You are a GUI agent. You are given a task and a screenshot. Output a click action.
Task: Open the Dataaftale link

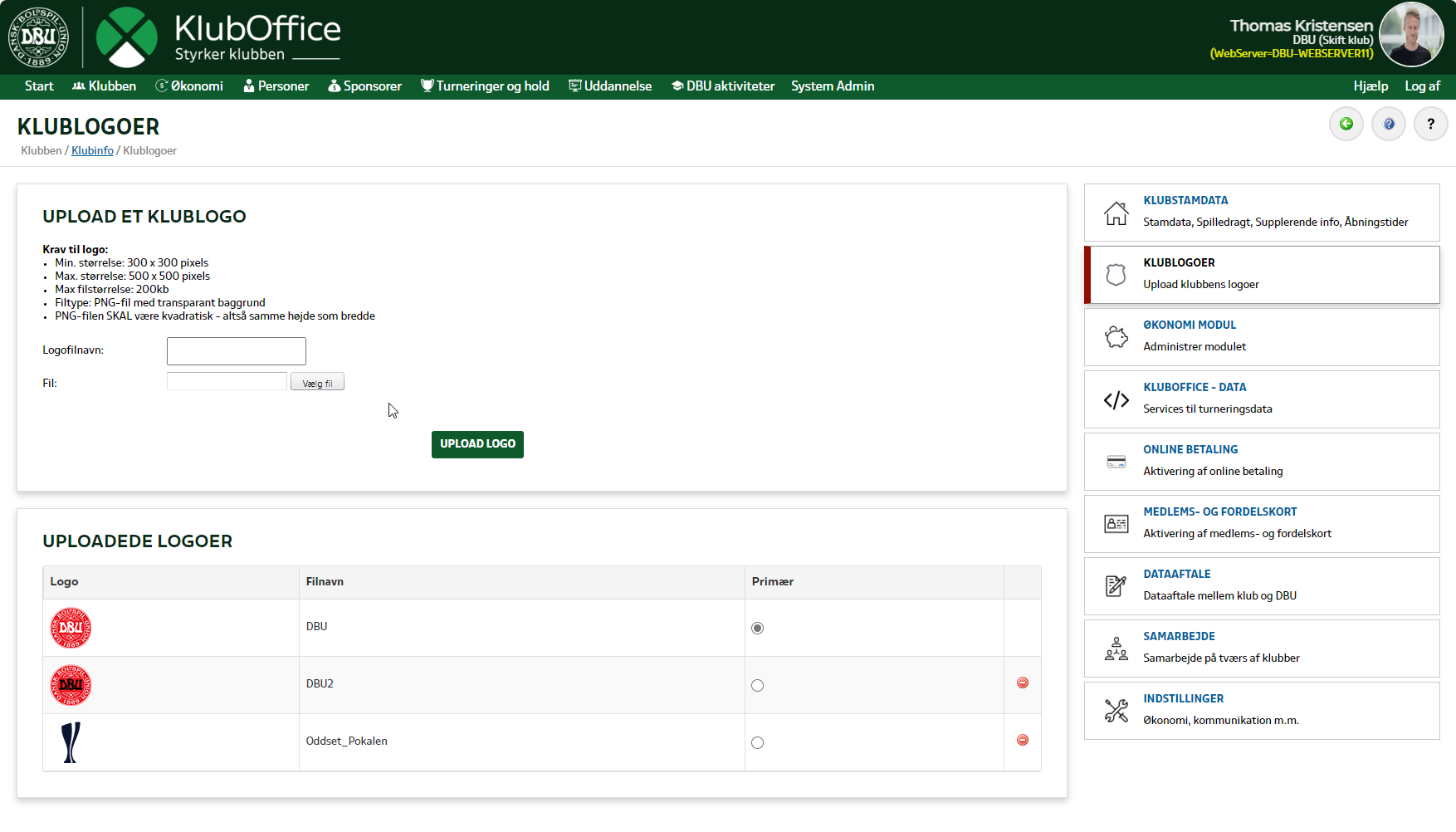tap(1176, 575)
